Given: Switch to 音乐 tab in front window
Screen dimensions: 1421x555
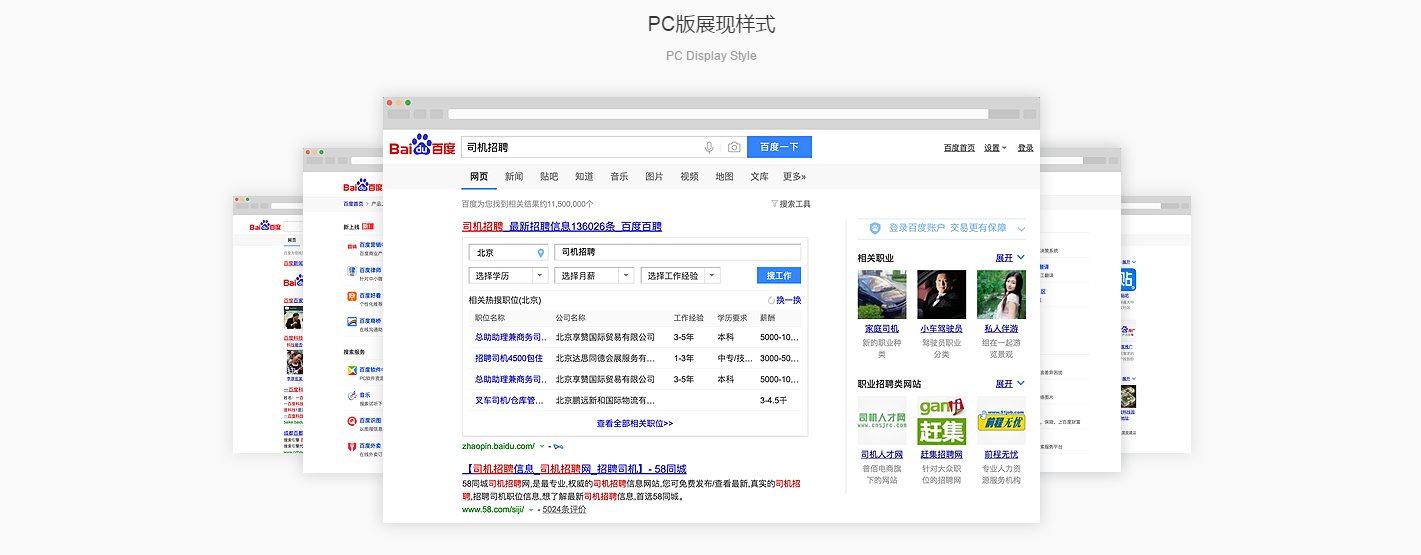Looking at the screenshot, I should pyautogui.click(x=619, y=177).
